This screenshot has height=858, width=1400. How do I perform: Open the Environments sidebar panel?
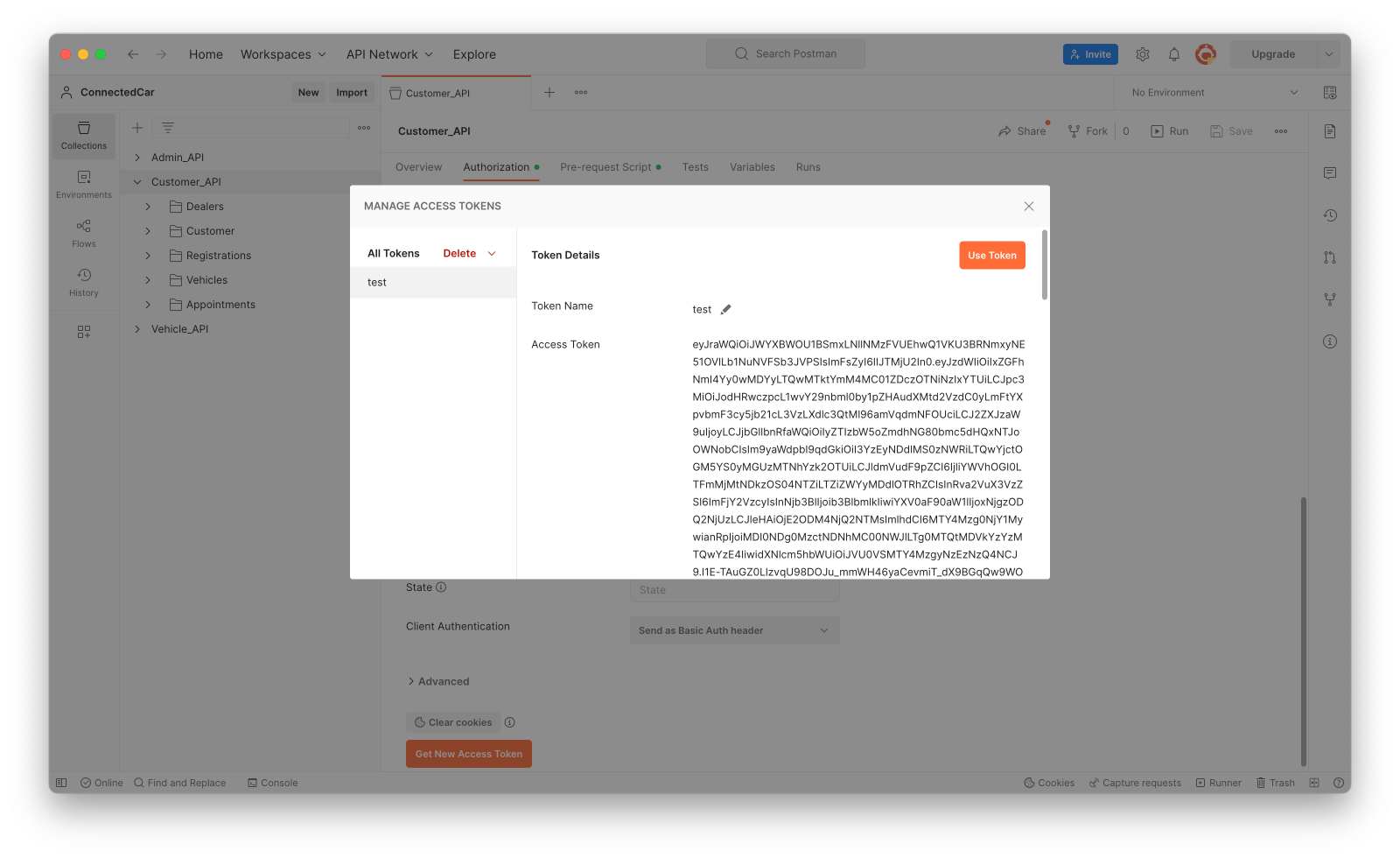point(84,185)
